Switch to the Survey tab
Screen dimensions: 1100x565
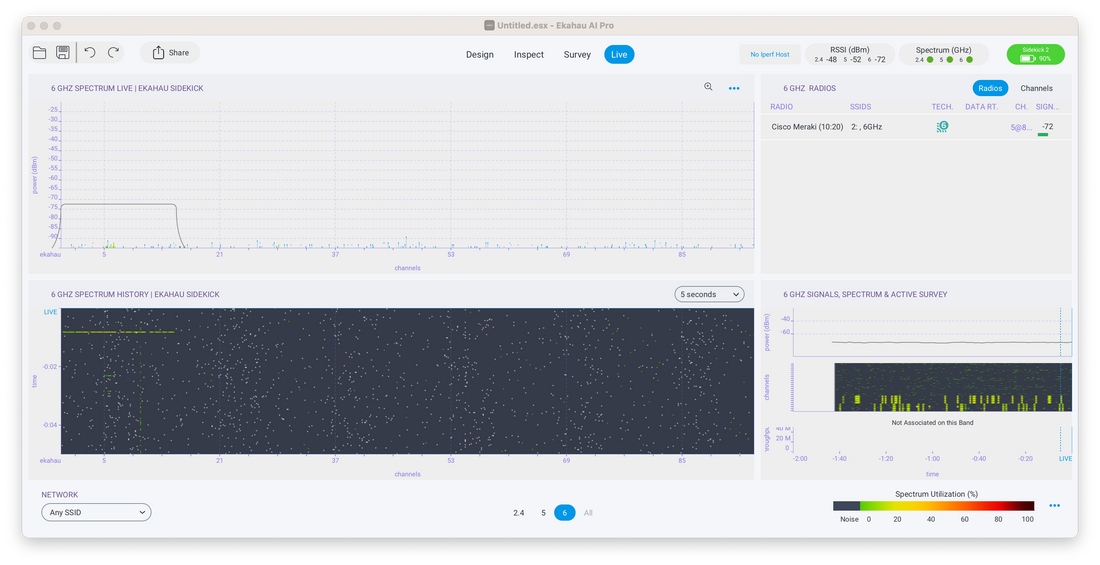577,54
